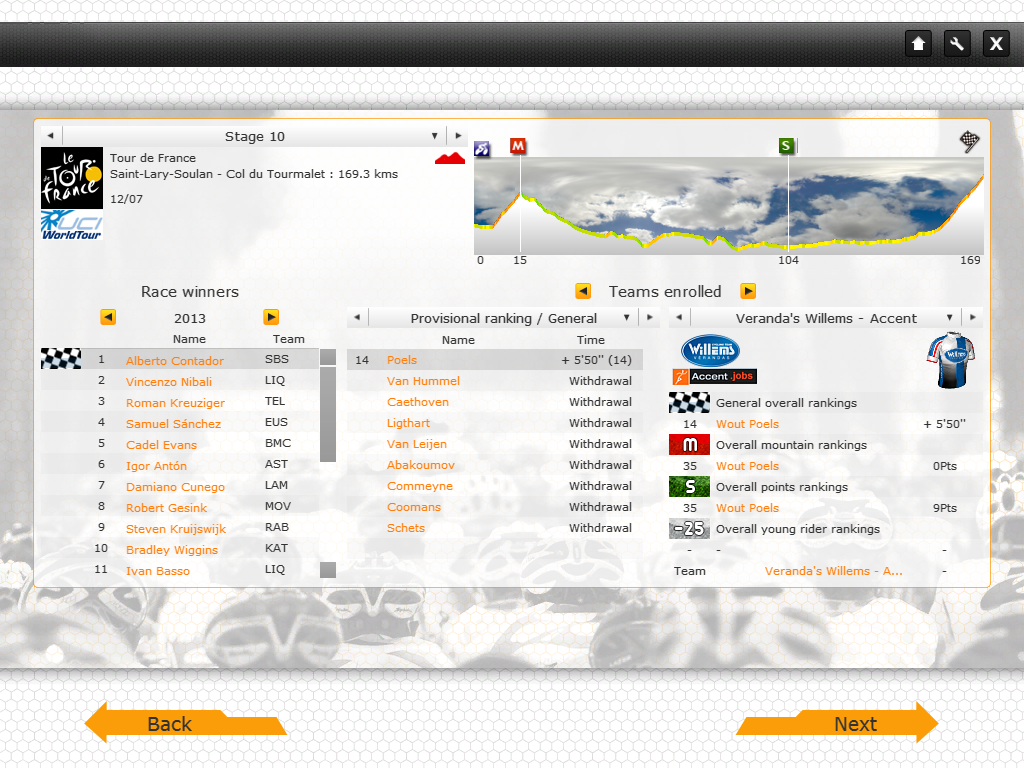Click the red M mountain marker icon
This screenshot has height=768, width=1024.
coord(518,146)
